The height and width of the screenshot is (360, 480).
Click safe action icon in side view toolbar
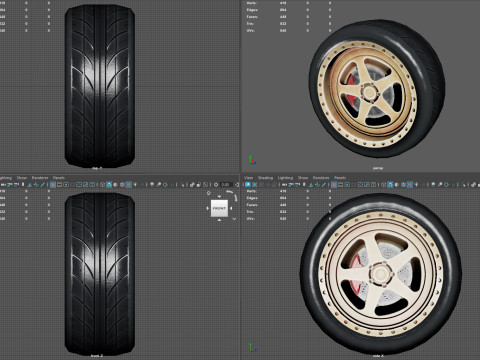tap(367, 184)
